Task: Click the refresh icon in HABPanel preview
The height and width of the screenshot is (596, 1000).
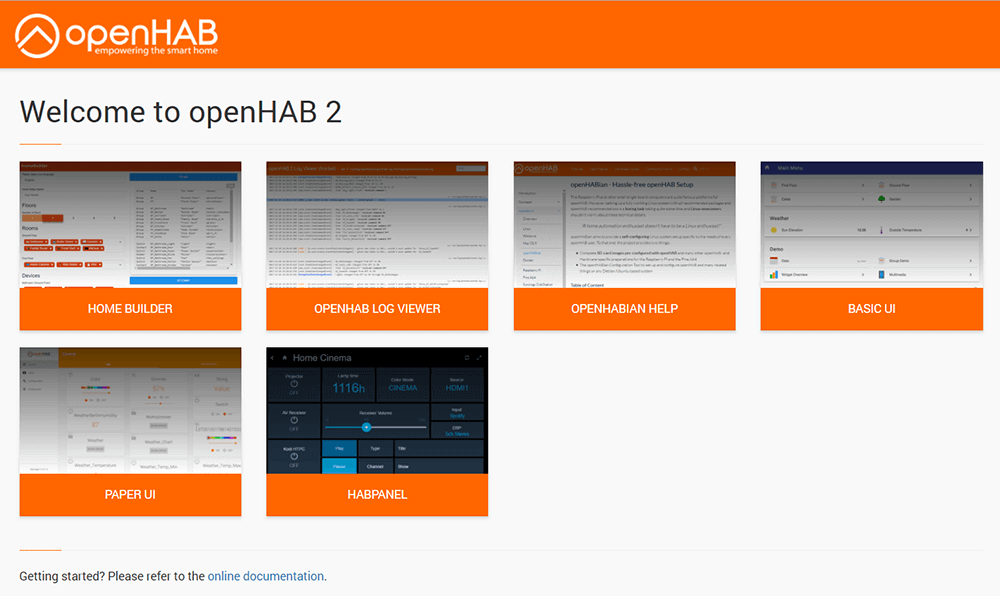Action: [x=466, y=358]
